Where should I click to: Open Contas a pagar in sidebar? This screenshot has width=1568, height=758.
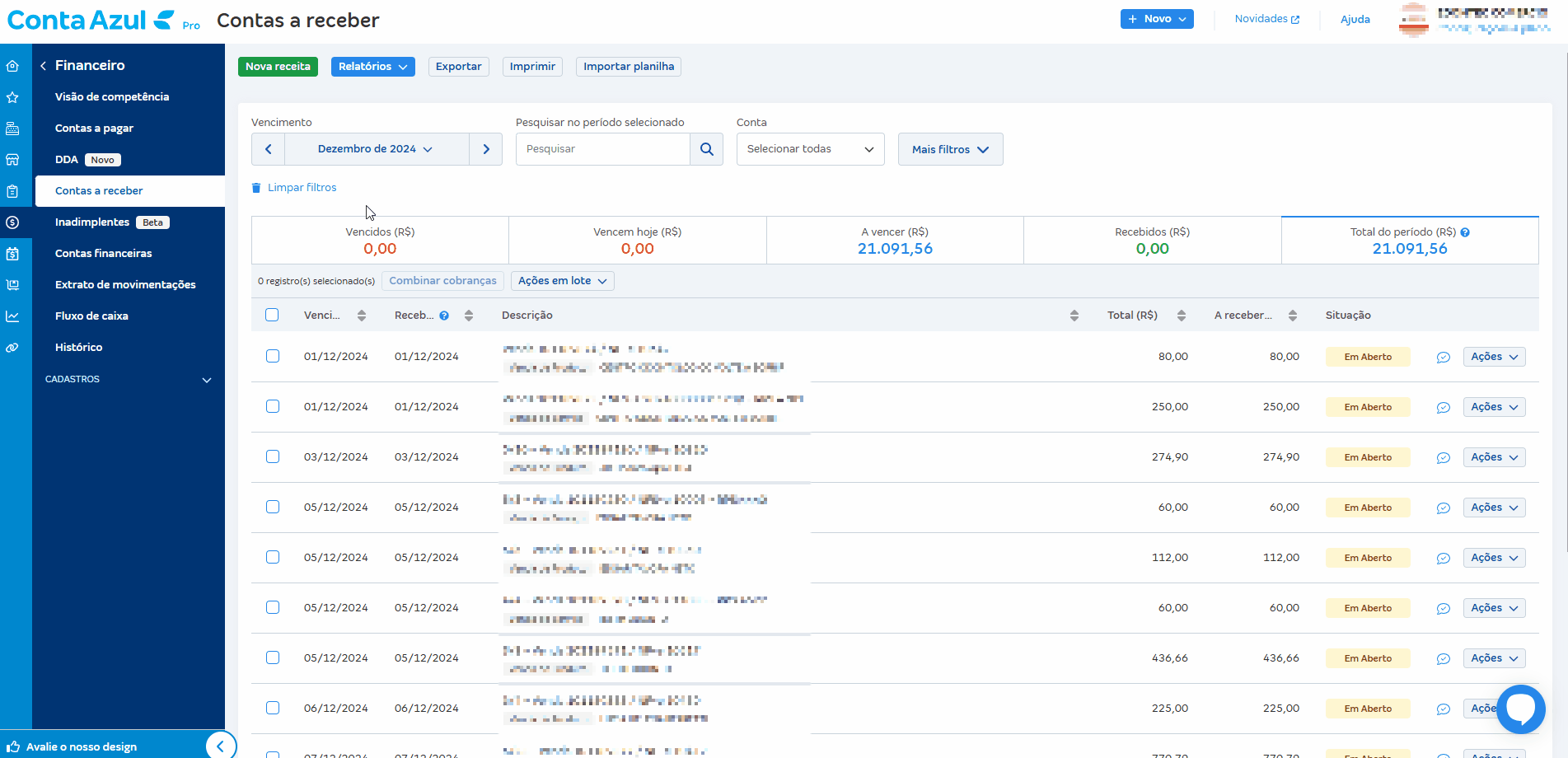[x=94, y=129]
